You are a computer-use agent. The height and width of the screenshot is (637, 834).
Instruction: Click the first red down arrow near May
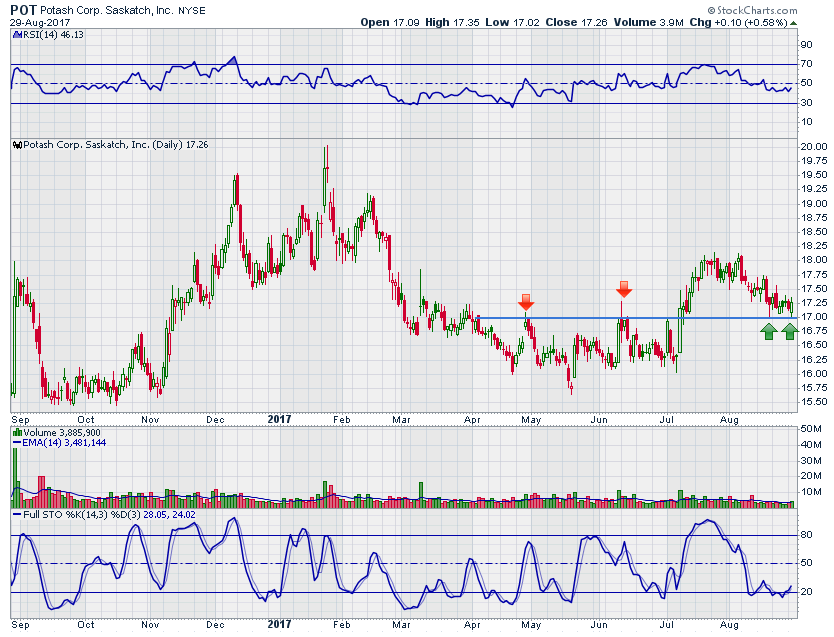pos(526,301)
